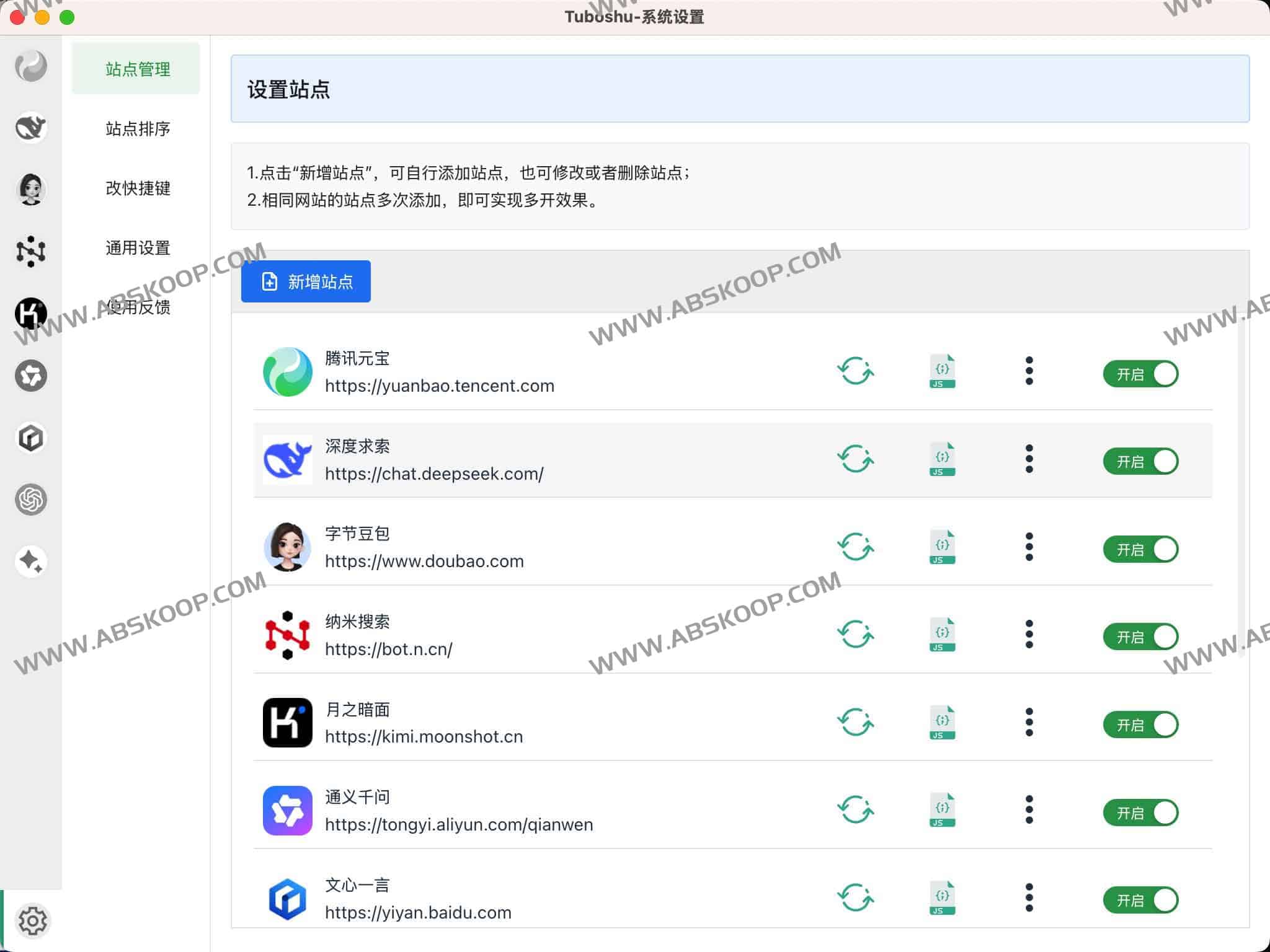Switch to the 站点排序 section
The image size is (1270, 952).
point(137,129)
